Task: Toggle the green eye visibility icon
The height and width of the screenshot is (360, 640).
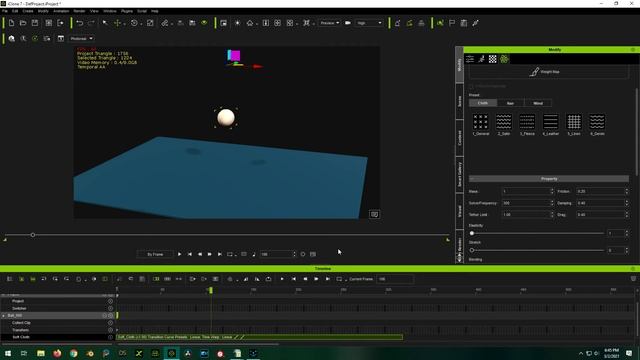Action: 204,23
